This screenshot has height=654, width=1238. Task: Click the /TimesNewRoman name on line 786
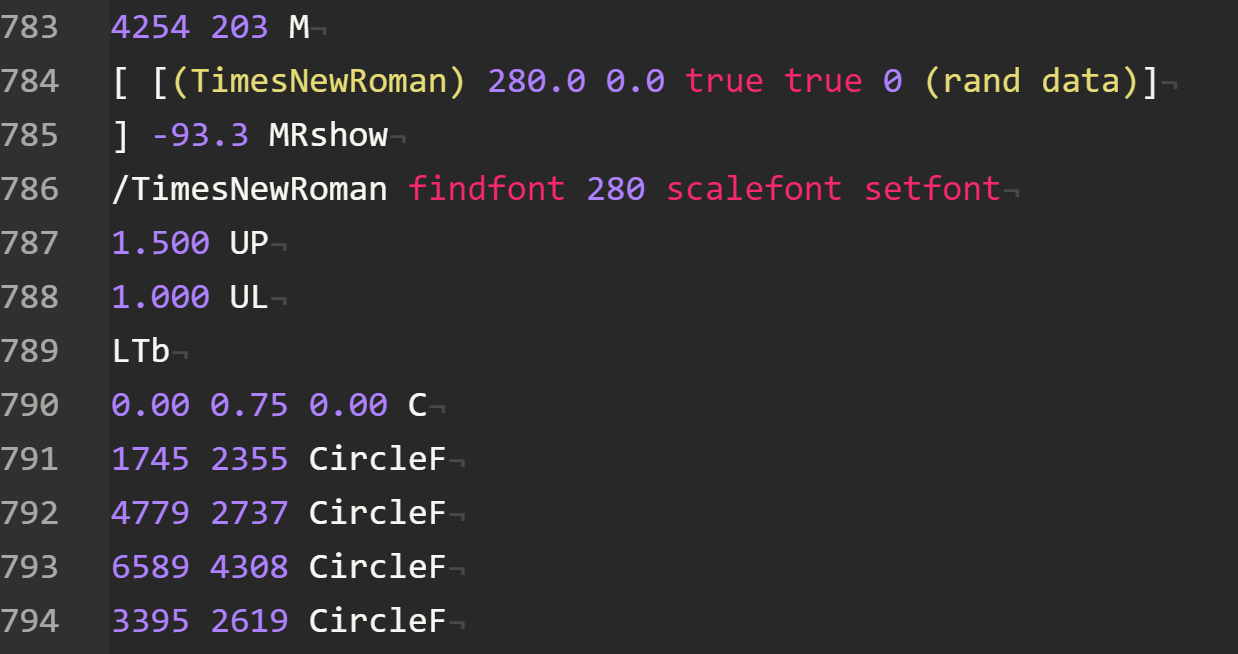(x=249, y=189)
